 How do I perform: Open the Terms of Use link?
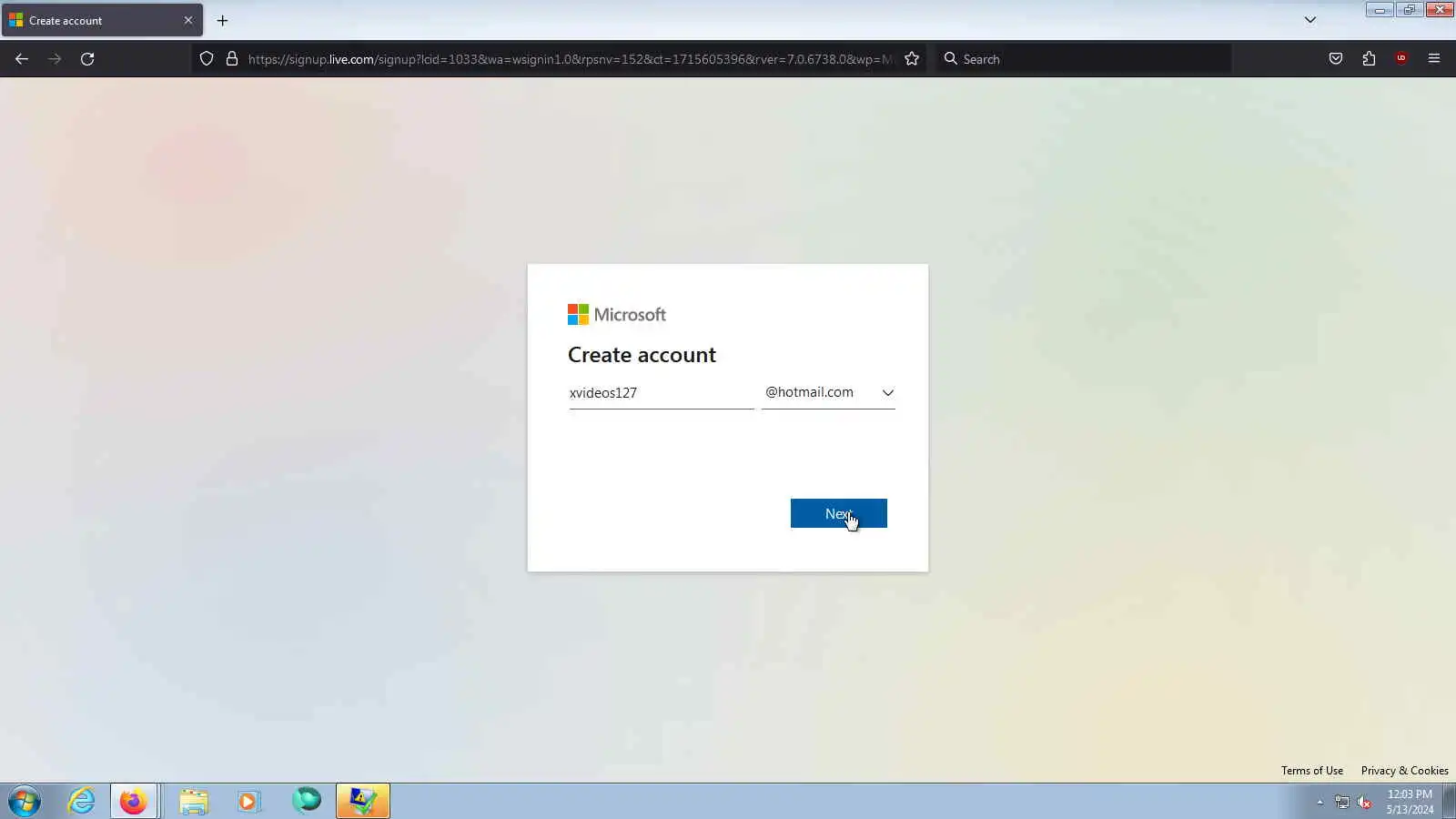coord(1312,771)
